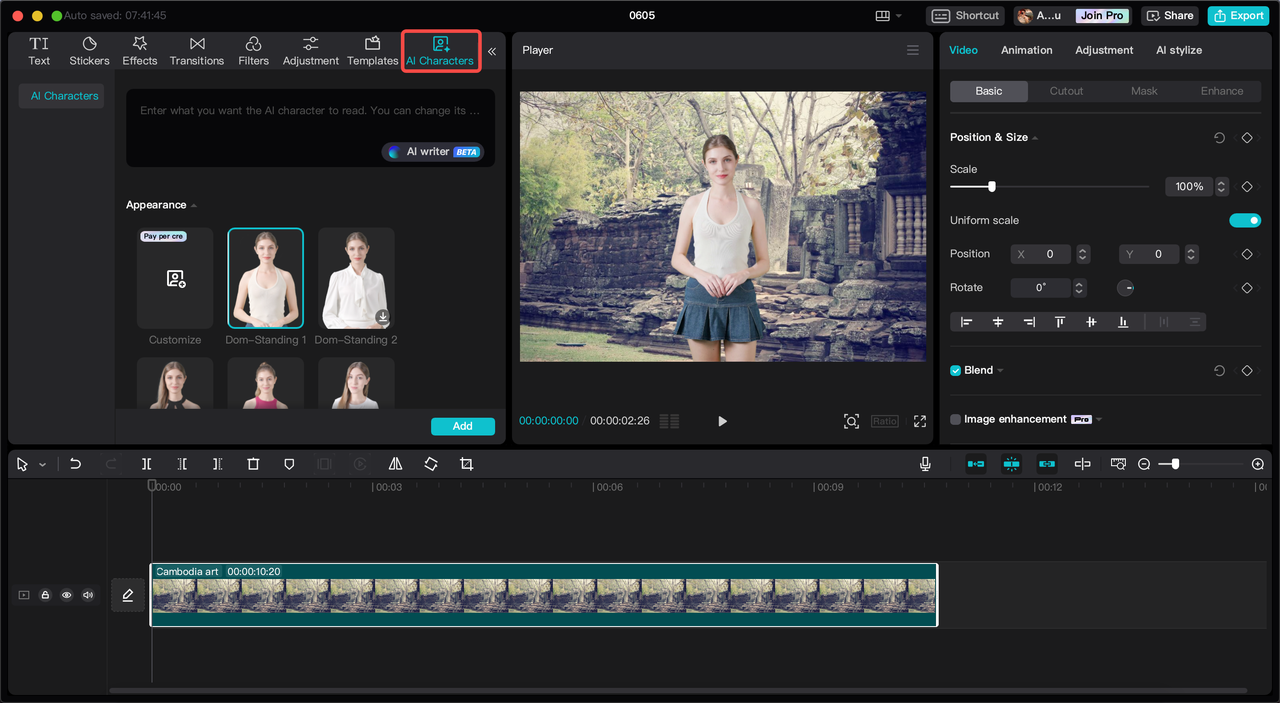Uncheck the Blend checkbox

[x=955, y=370]
